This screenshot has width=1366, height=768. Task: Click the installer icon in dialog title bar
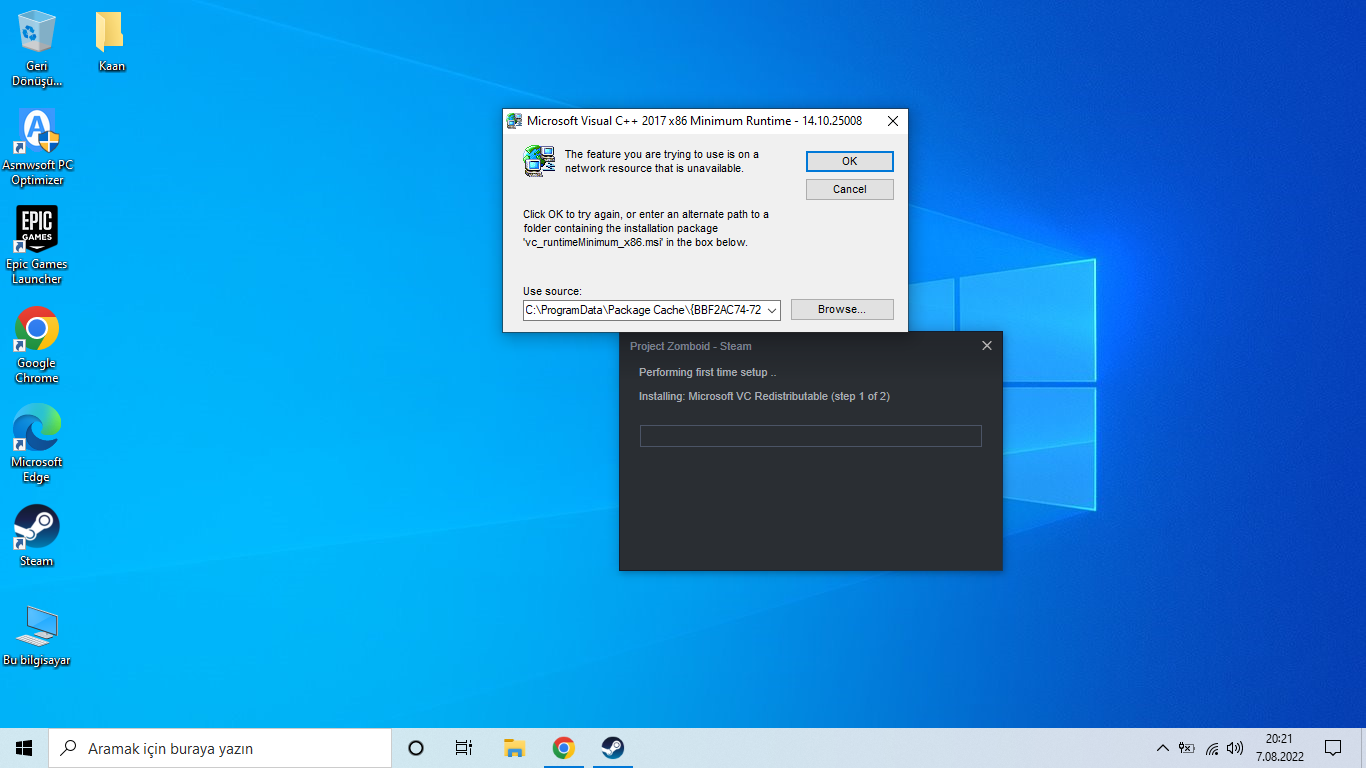[x=514, y=121]
